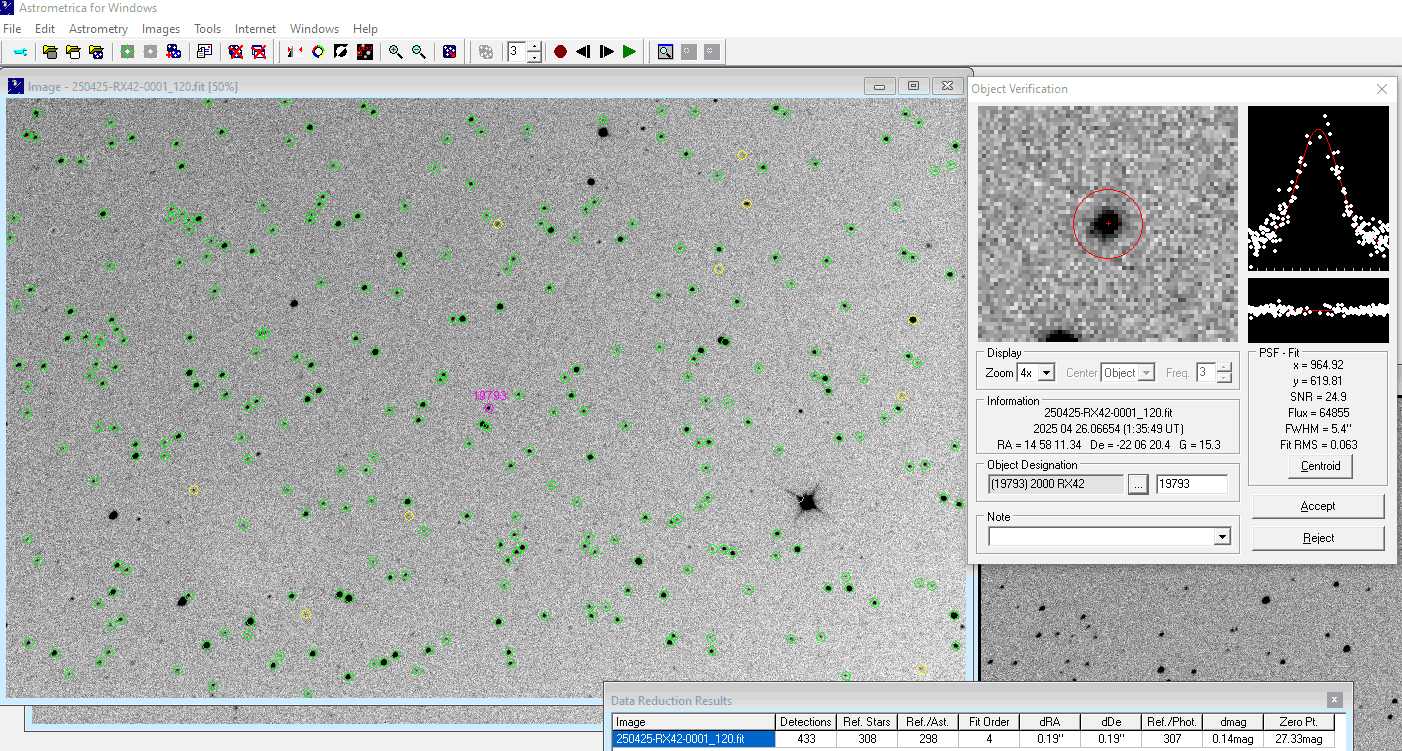Select the 250425-RX42-0001_120.fit row in the results table
Image resolution: width=1402 pixels, height=751 pixels.
[693, 739]
